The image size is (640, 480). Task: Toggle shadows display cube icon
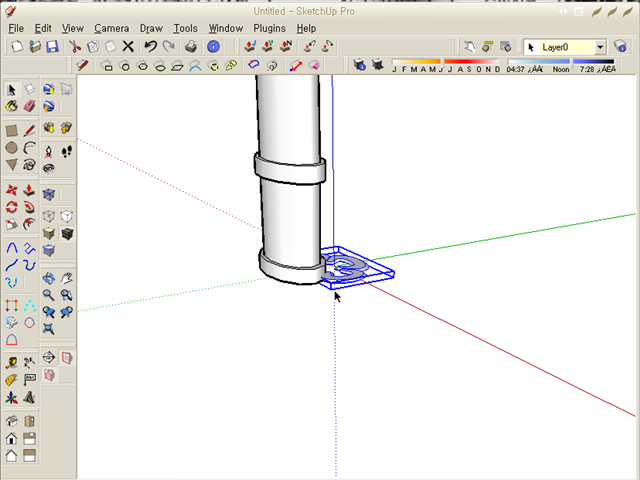point(378,64)
